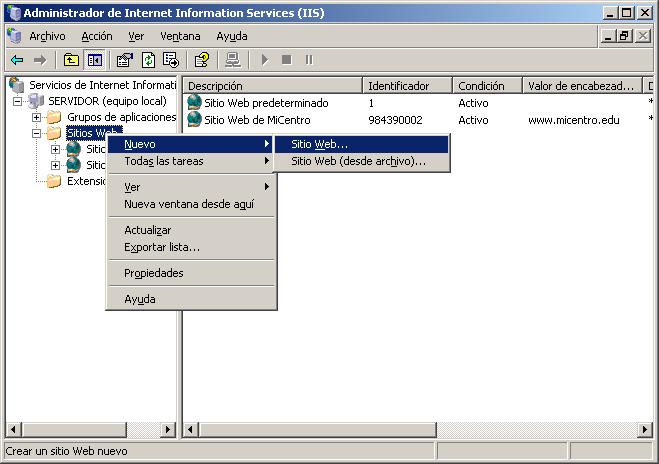Click the Refresh toolbar icon
This screenshot has height=464, width=659.
tap(148, 60)
